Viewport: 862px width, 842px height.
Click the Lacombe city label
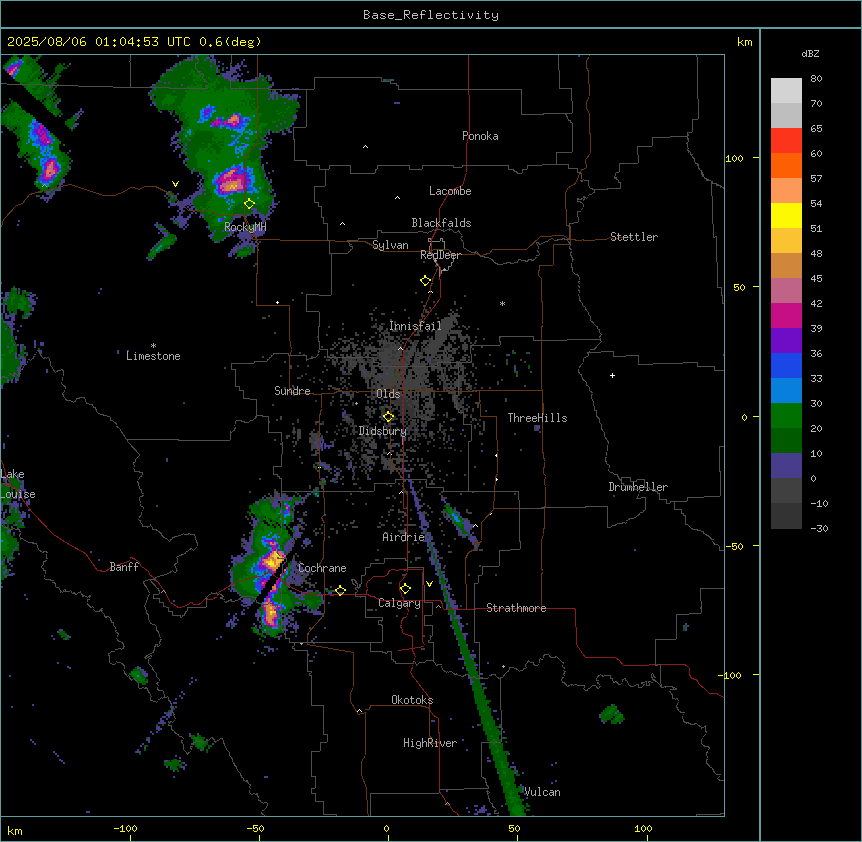click(x=450, y=191)
